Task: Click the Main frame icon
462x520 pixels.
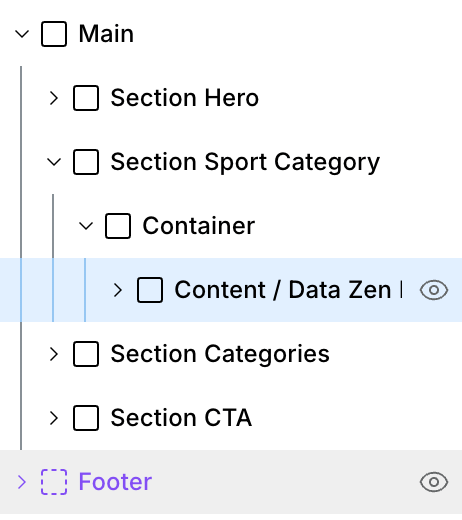Action: coord(54,34)
